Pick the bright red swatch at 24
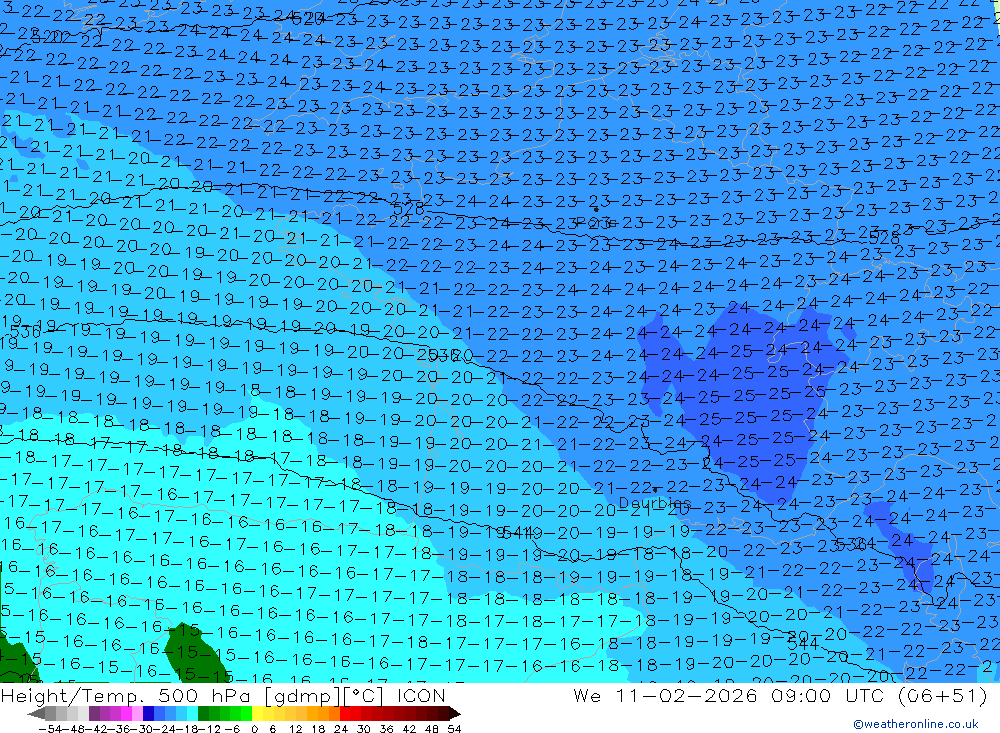 345,713
